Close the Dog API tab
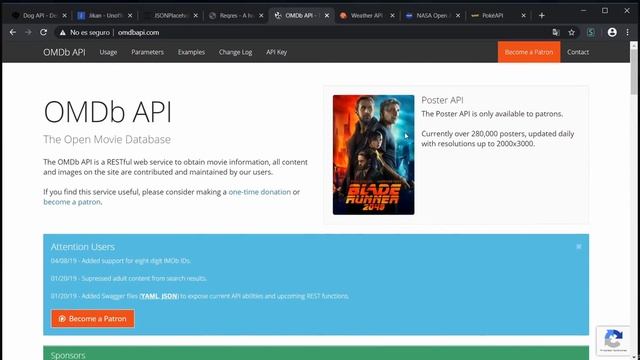 click(x=64, y=16)
